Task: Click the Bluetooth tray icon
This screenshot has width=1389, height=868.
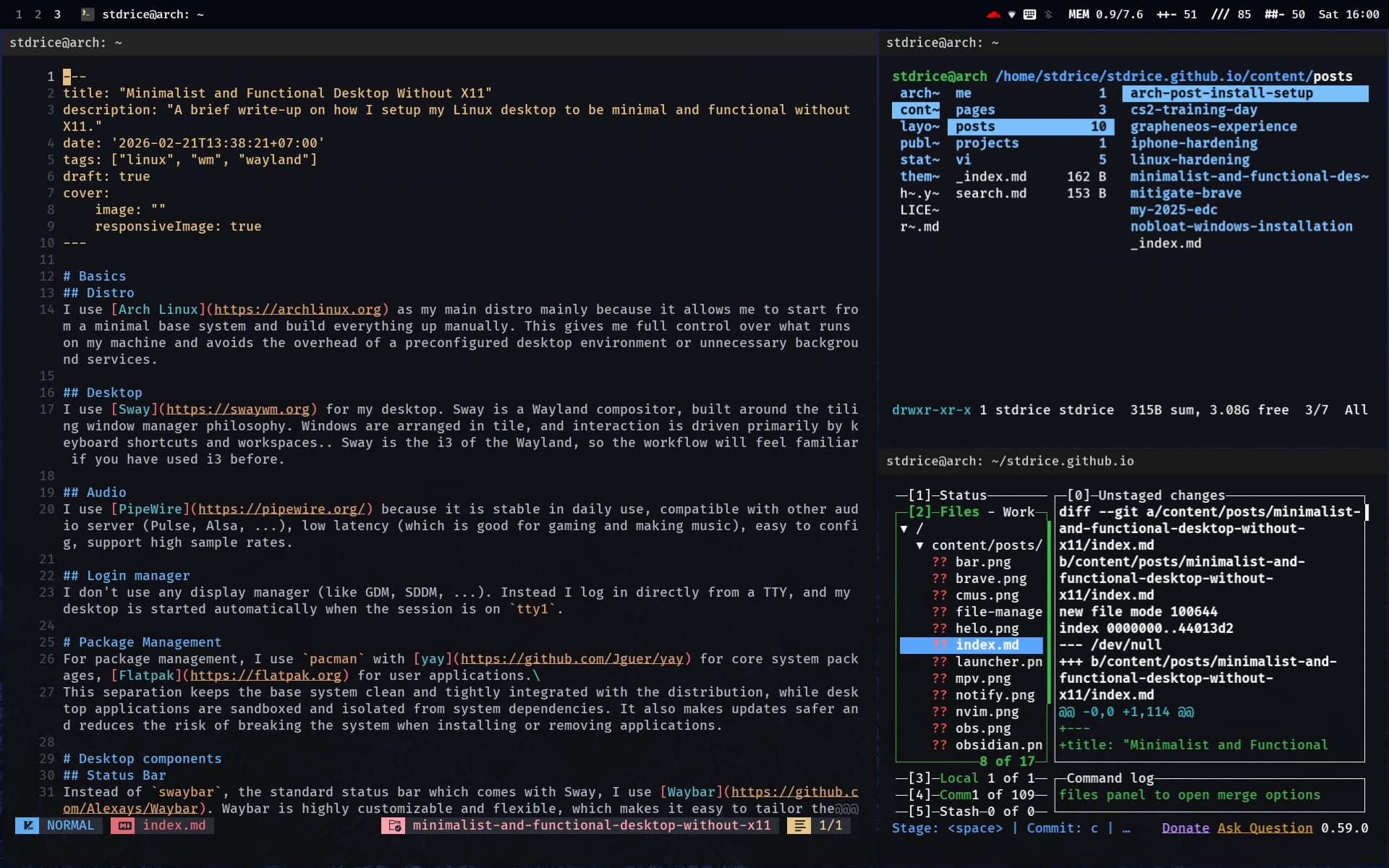Action: pyautogui.click(x=1048, y=14)
